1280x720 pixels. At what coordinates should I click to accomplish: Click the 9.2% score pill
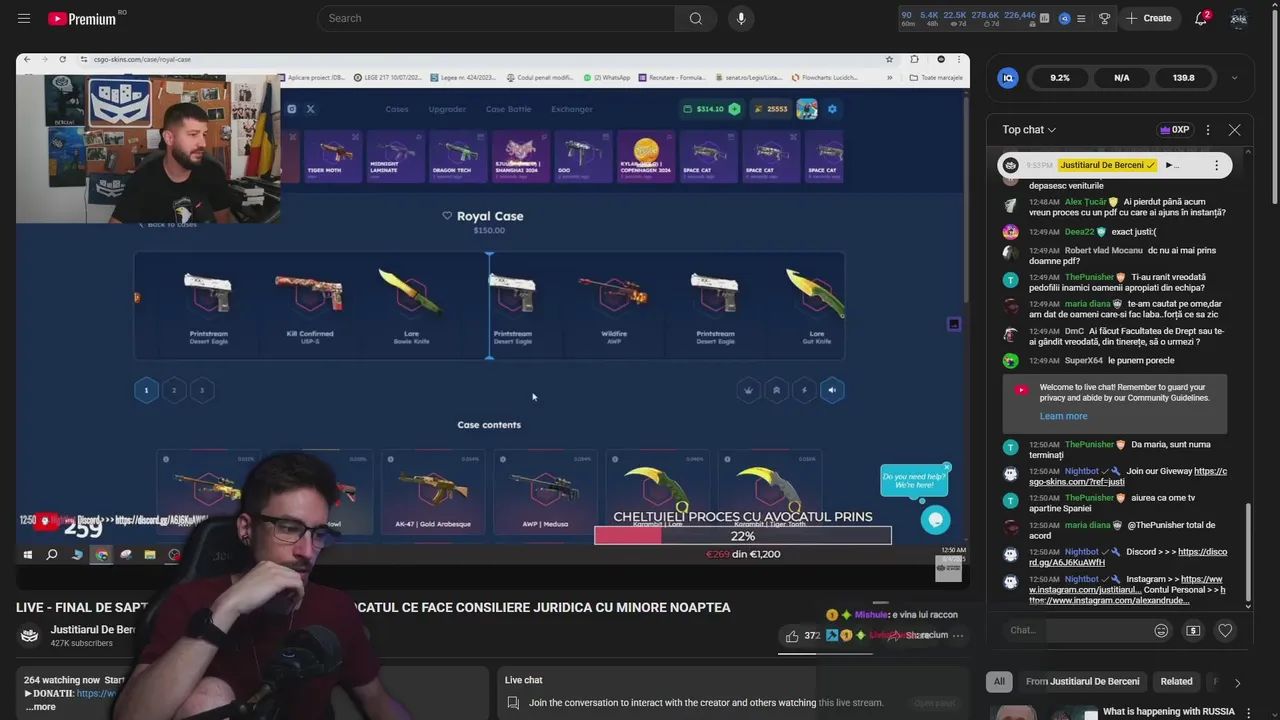[1060, 78]
